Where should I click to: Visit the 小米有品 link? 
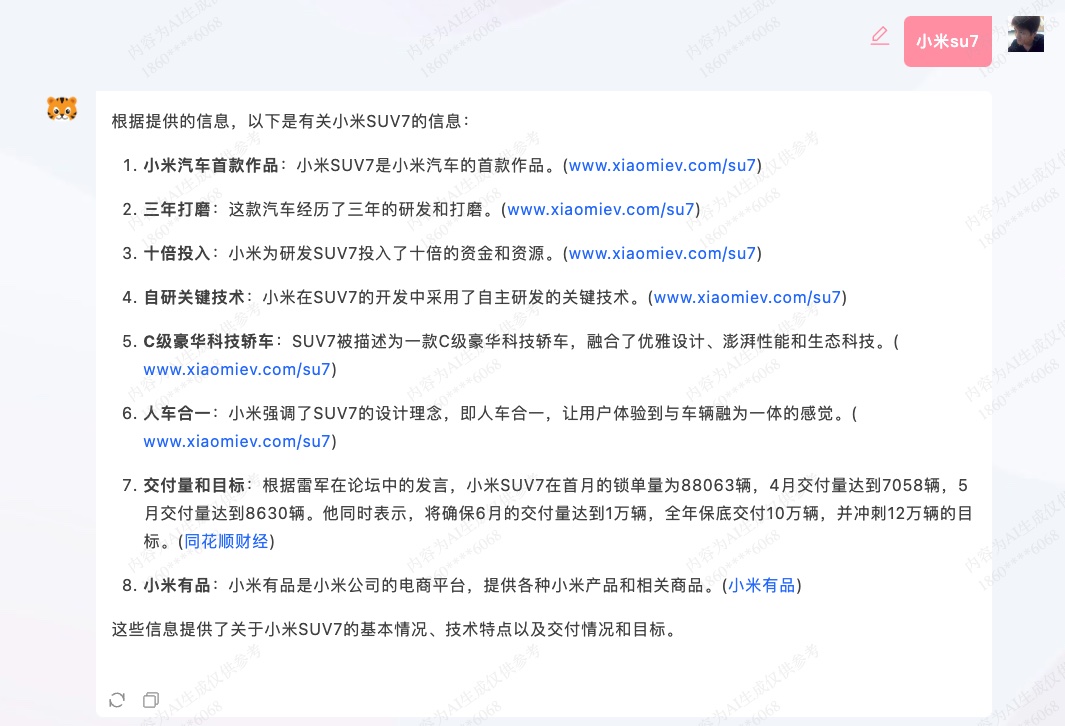click(x=761, y=585)
